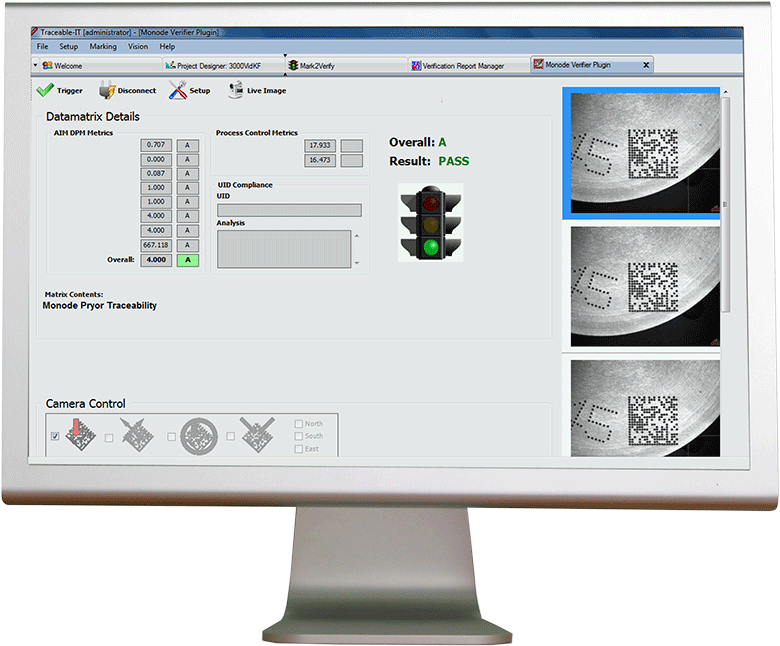Check the East checkbox

click(x=298, y=449)
